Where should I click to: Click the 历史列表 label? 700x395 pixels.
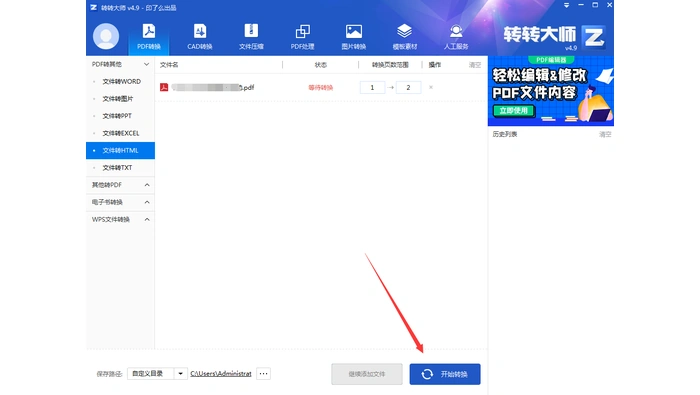click(505, 134)
